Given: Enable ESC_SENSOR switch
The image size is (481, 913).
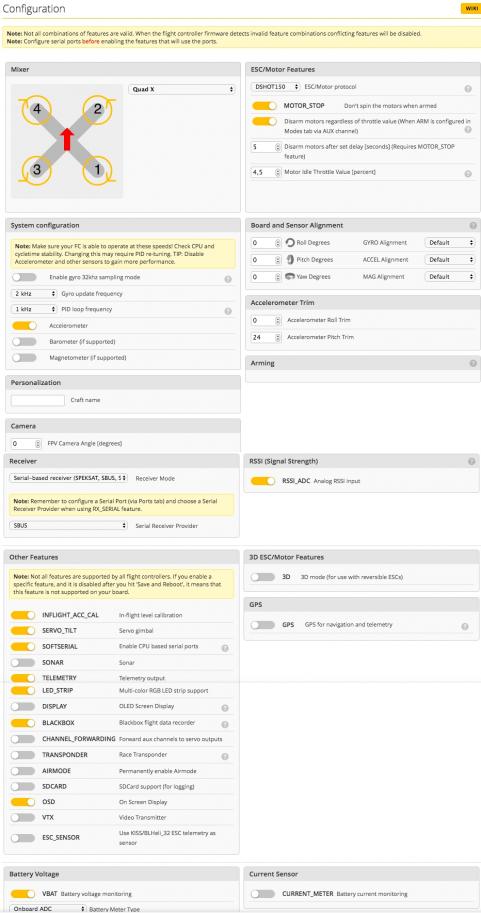Looking at the screenshot, I should point(23,837).
